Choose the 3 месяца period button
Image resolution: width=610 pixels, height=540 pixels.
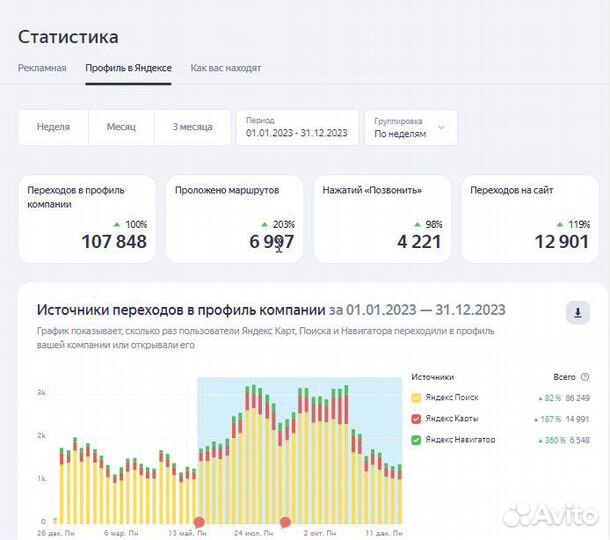tap(192, 127)
